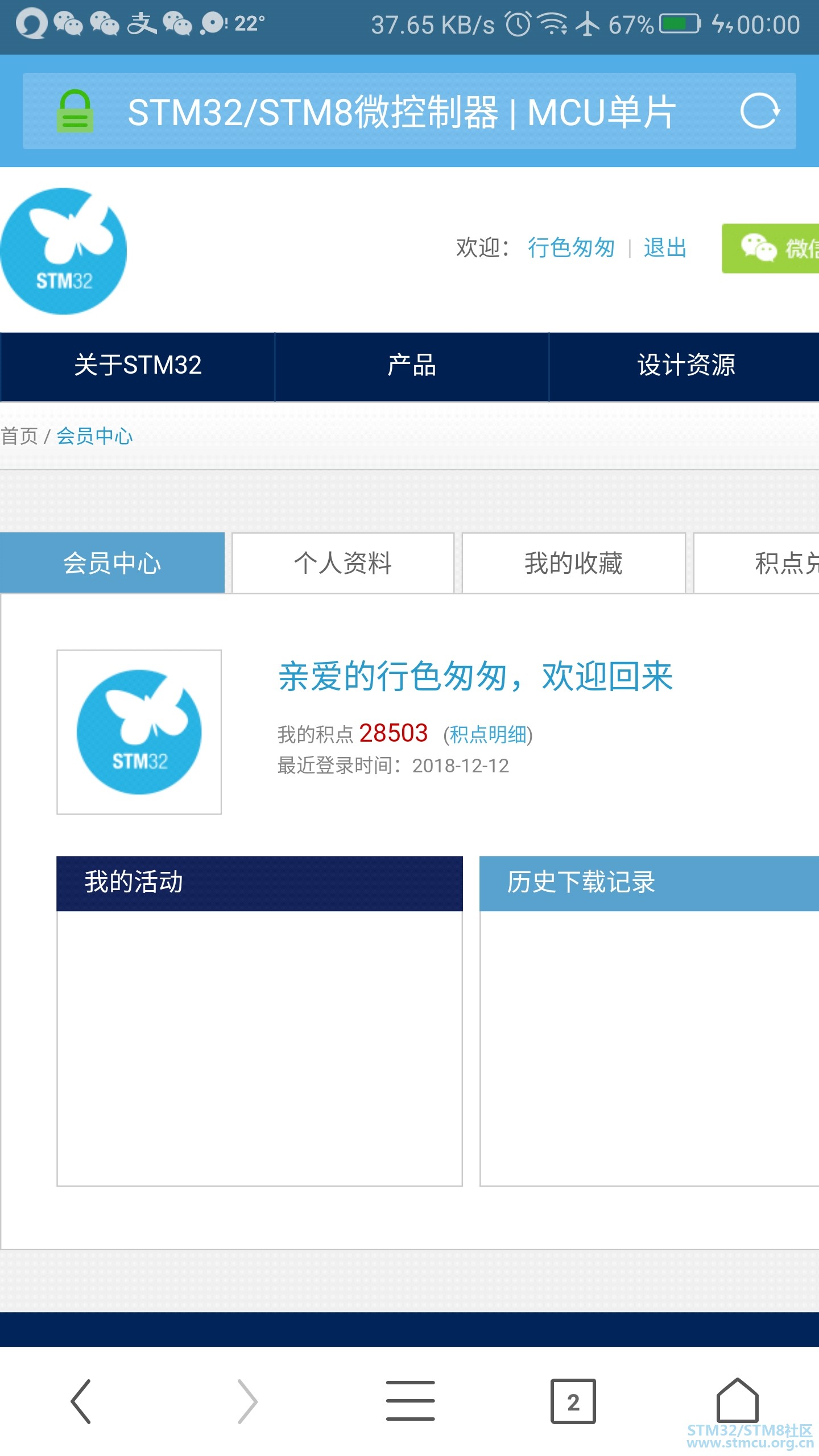Open the partially visible 积点 tab
This screenshot has width=819, height=1456.
(756, 563)
